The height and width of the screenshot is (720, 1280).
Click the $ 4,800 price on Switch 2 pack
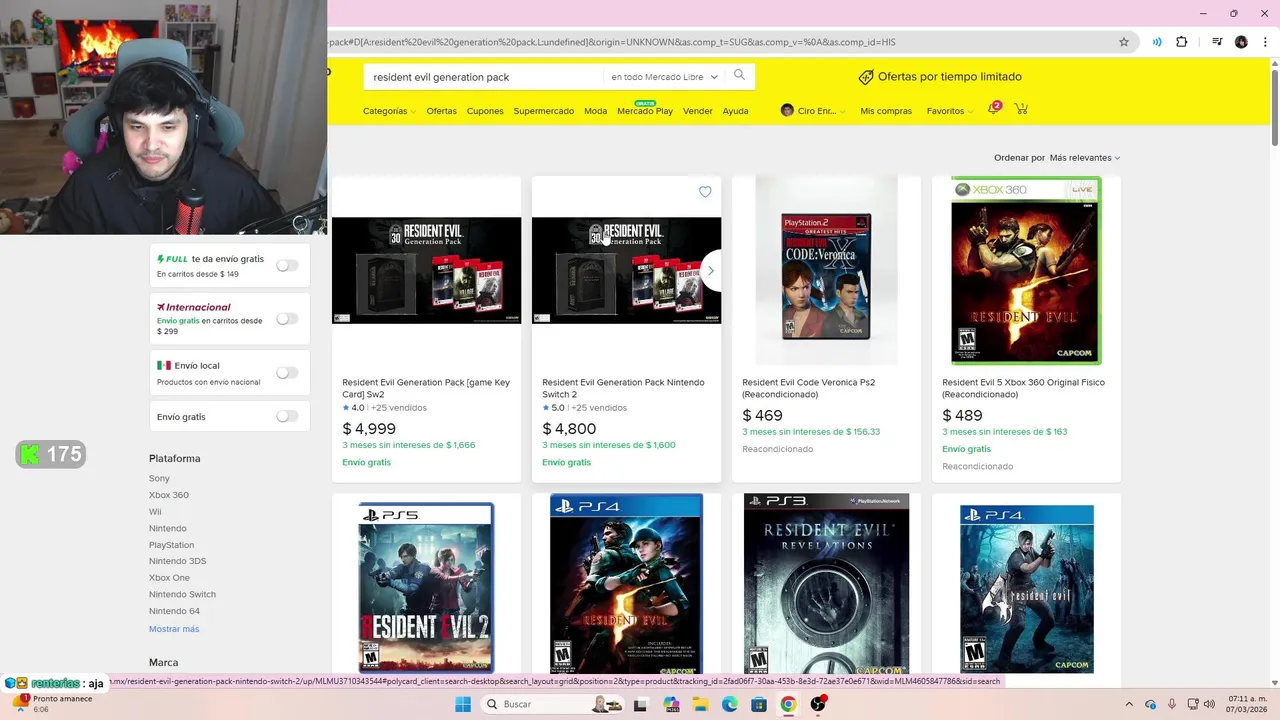point(569,429)
